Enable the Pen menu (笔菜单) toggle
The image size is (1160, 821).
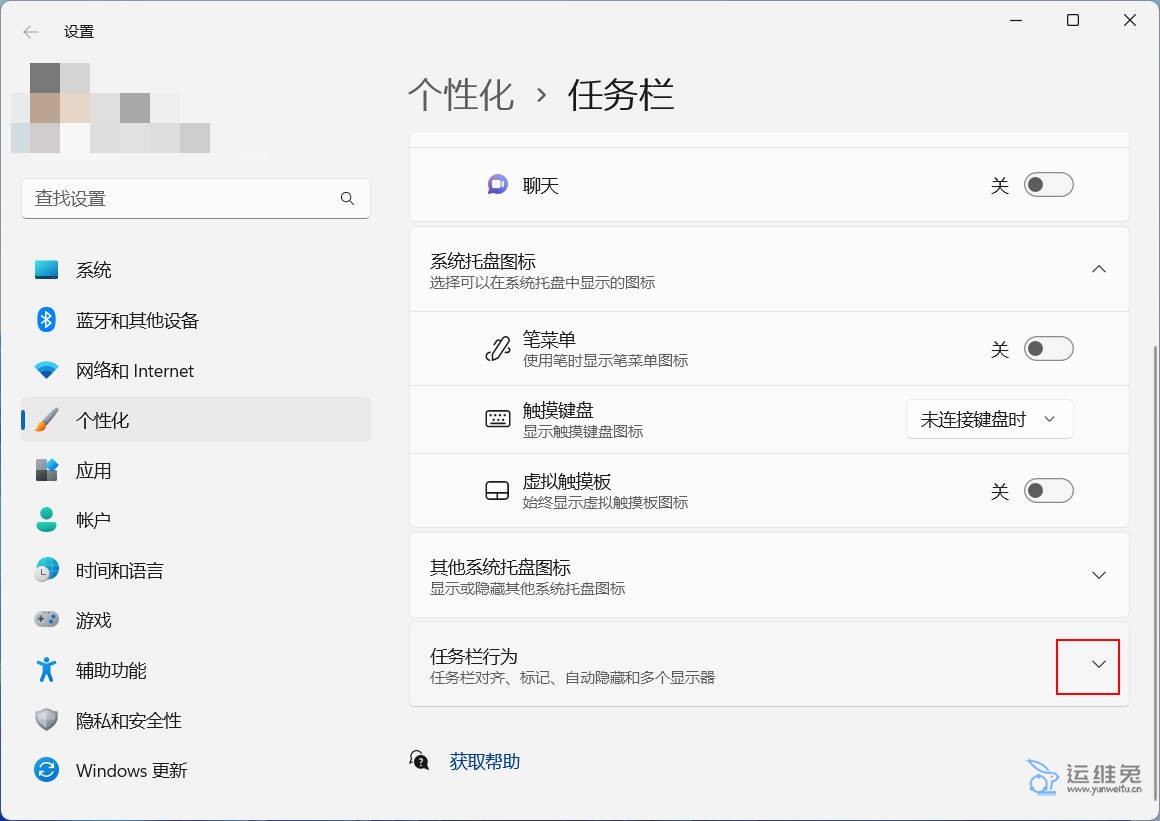click(1048, 349)
